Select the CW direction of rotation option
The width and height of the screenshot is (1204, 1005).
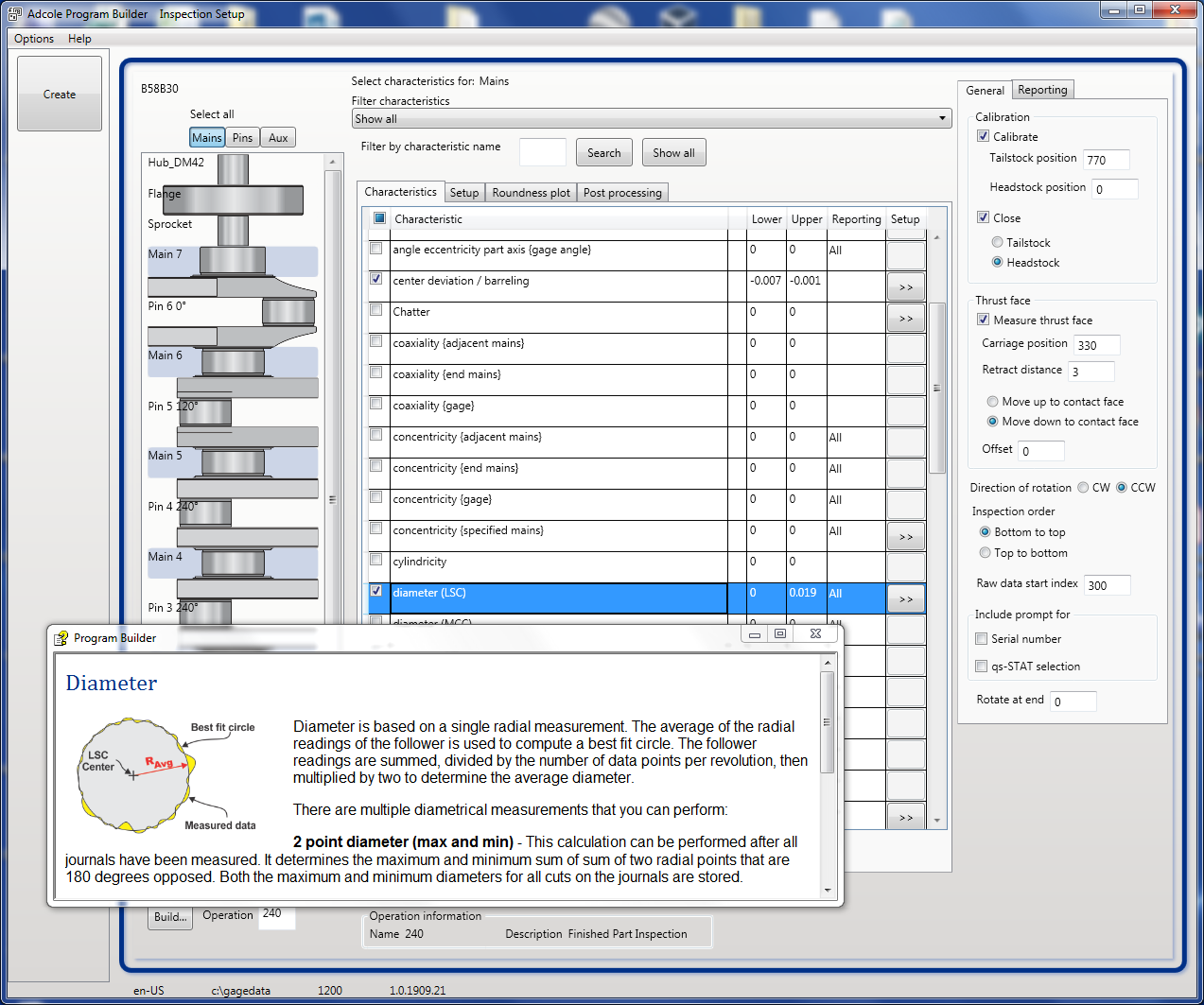tap(1082, 487)
